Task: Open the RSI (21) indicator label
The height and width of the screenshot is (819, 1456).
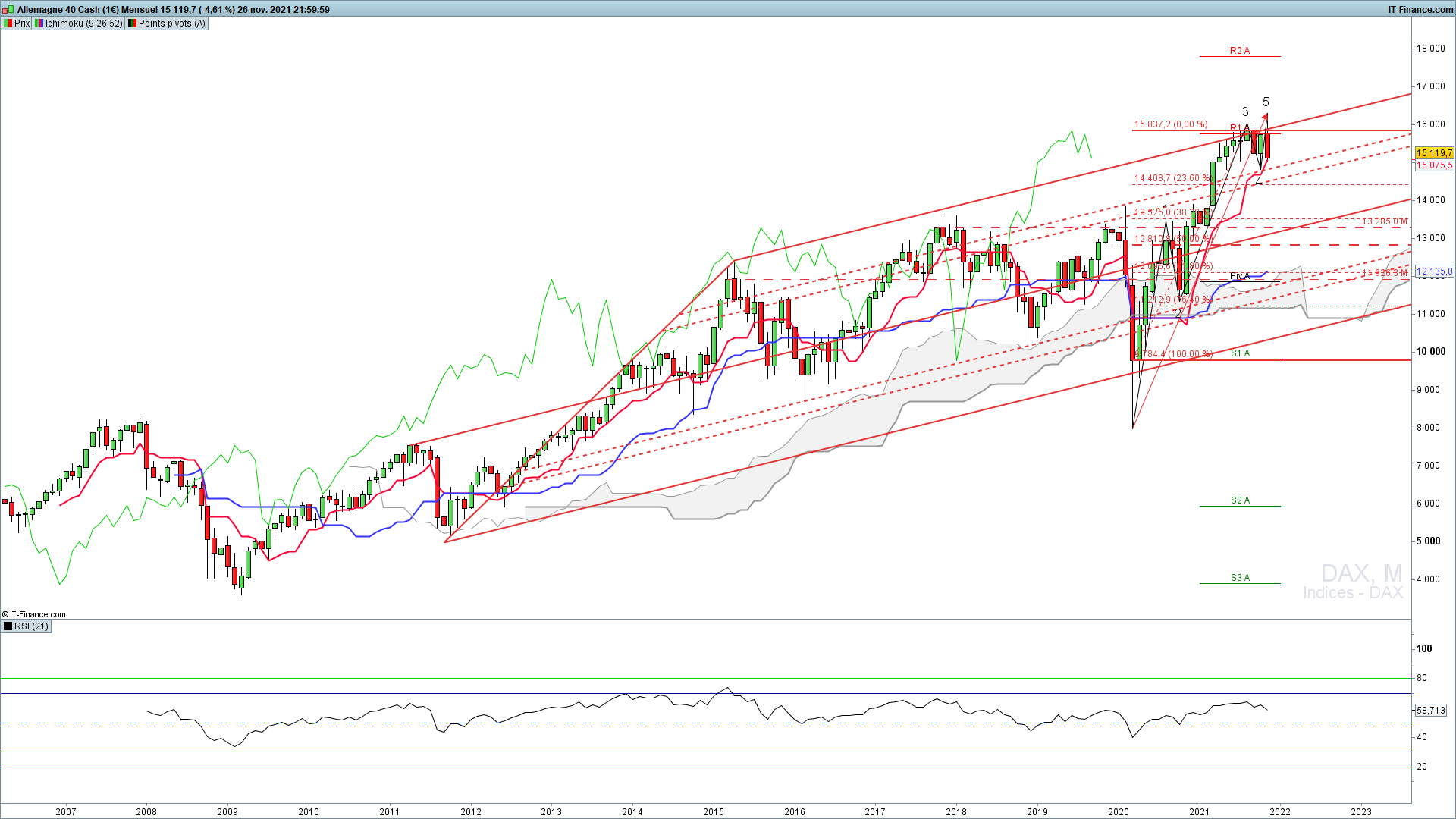Action: coord(27,626)
